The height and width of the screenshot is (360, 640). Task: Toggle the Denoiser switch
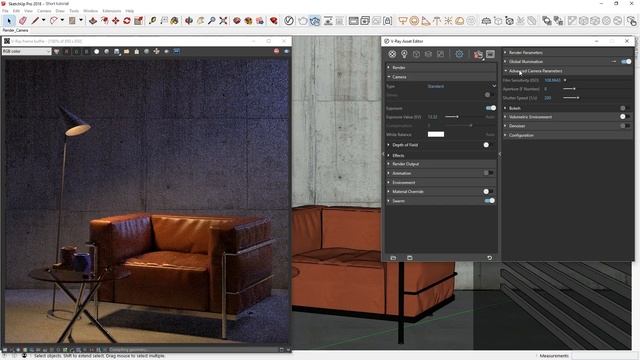[624, 126]
